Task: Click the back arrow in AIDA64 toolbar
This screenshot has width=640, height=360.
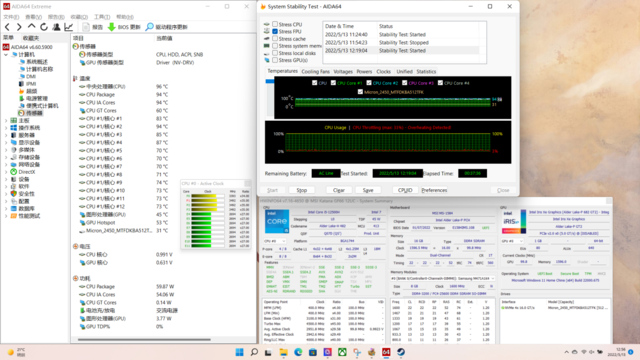Action: click(x=7, y=27)
